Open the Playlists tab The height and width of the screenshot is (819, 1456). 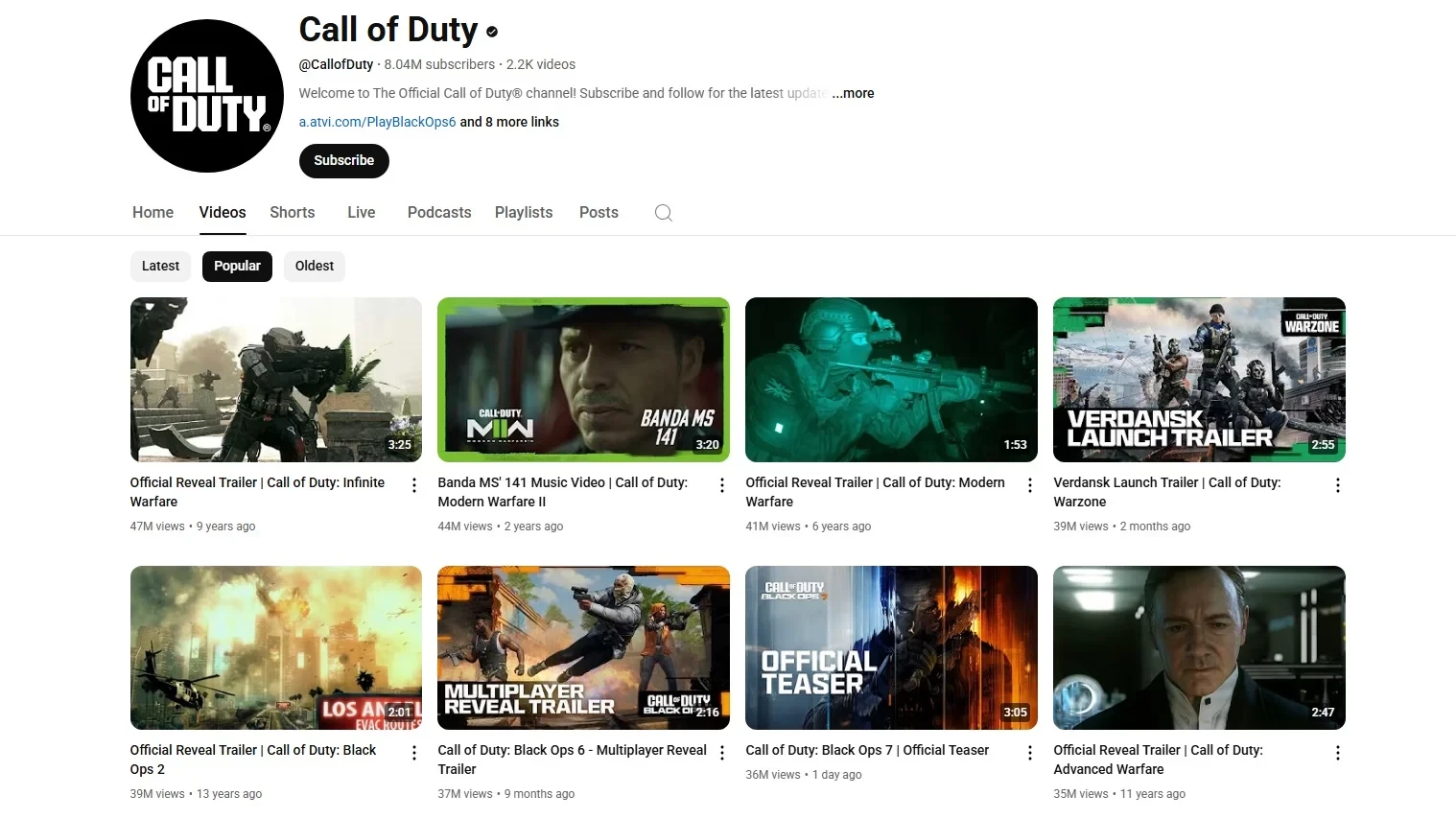tap(524, 213)
